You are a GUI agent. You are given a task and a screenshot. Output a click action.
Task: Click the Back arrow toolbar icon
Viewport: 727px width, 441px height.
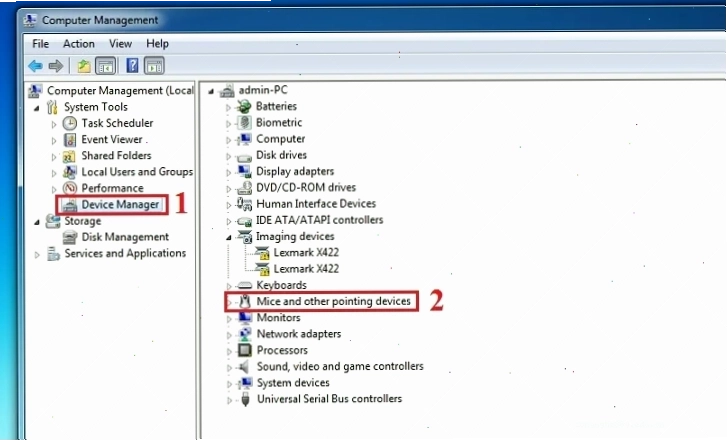[x=35, y=66]
